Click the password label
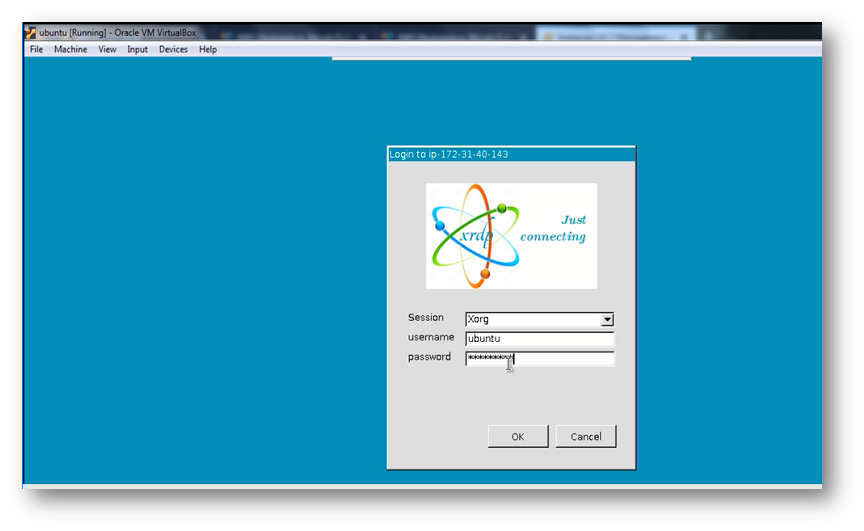 click(x=429, y=357)
